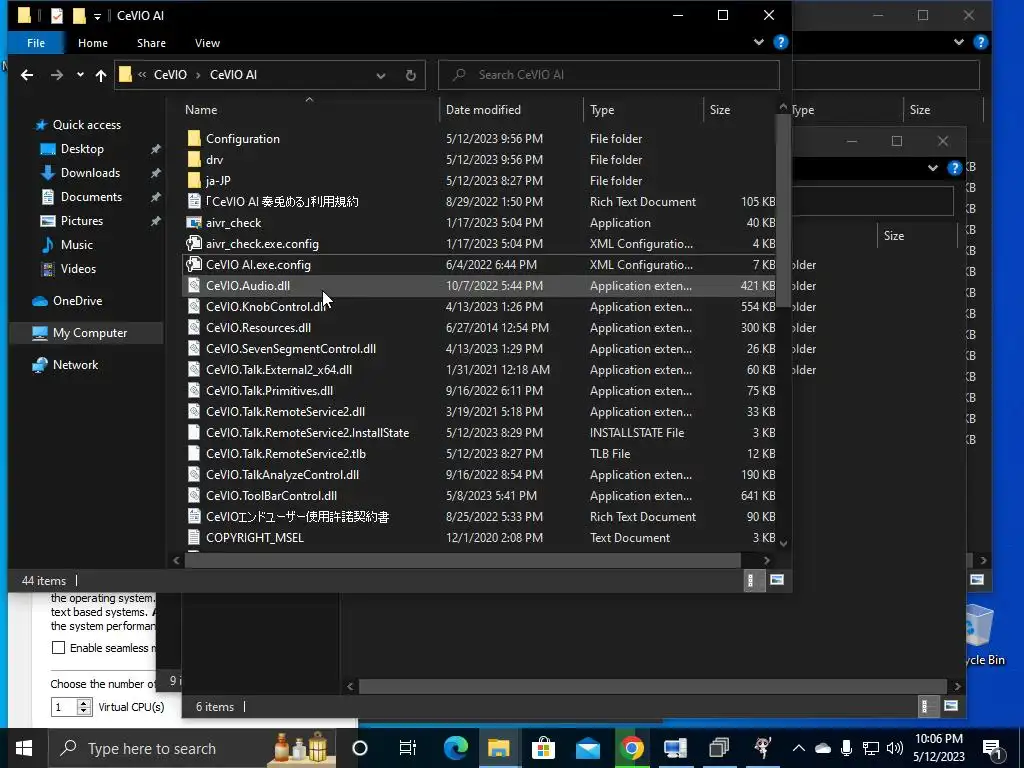Screen dimensions: 1024x768
Task: Show hidden system tray icons
Action: pos(799,748)
